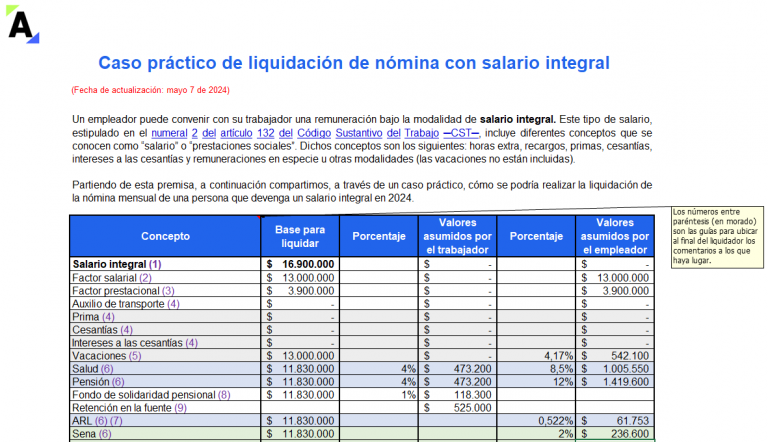Click the Actualícese "A" logo icon
This screenshot has height=442, width=768.
22,25
